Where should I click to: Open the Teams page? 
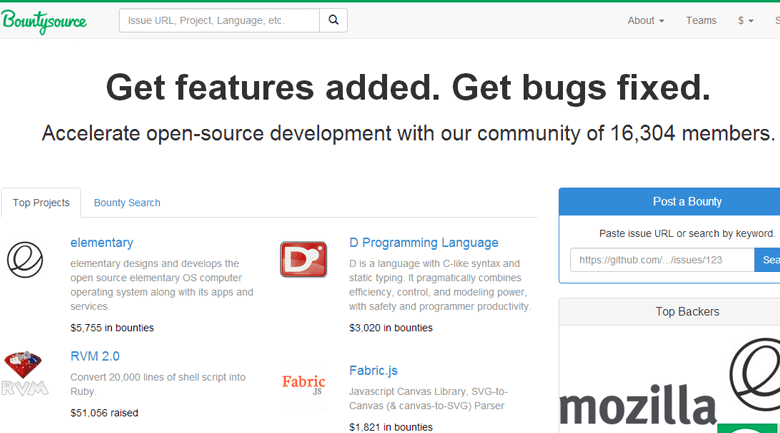click(x=701, y=21)
